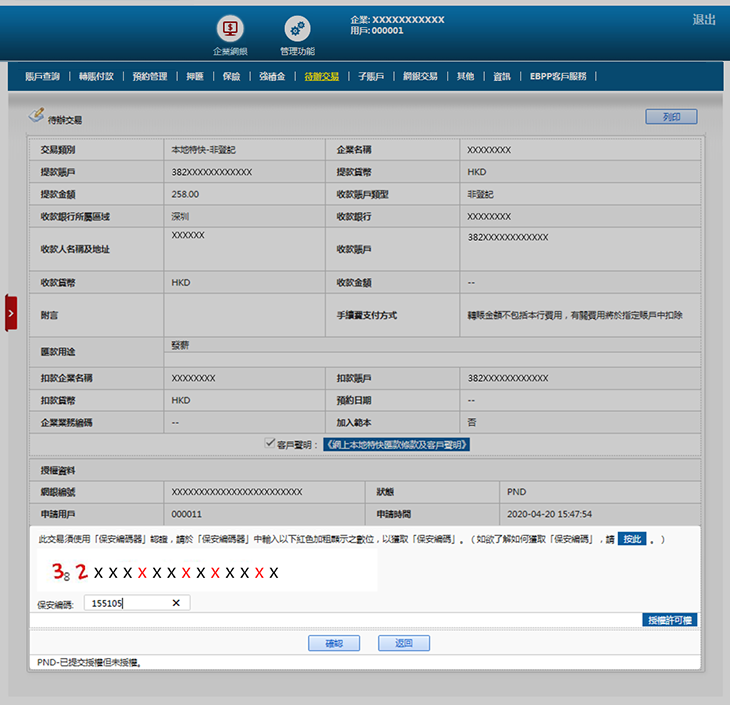Screen dimensions: 730x705
Task: Select the highlighted 待辦交易 menu item
Action: click(322, 76)
